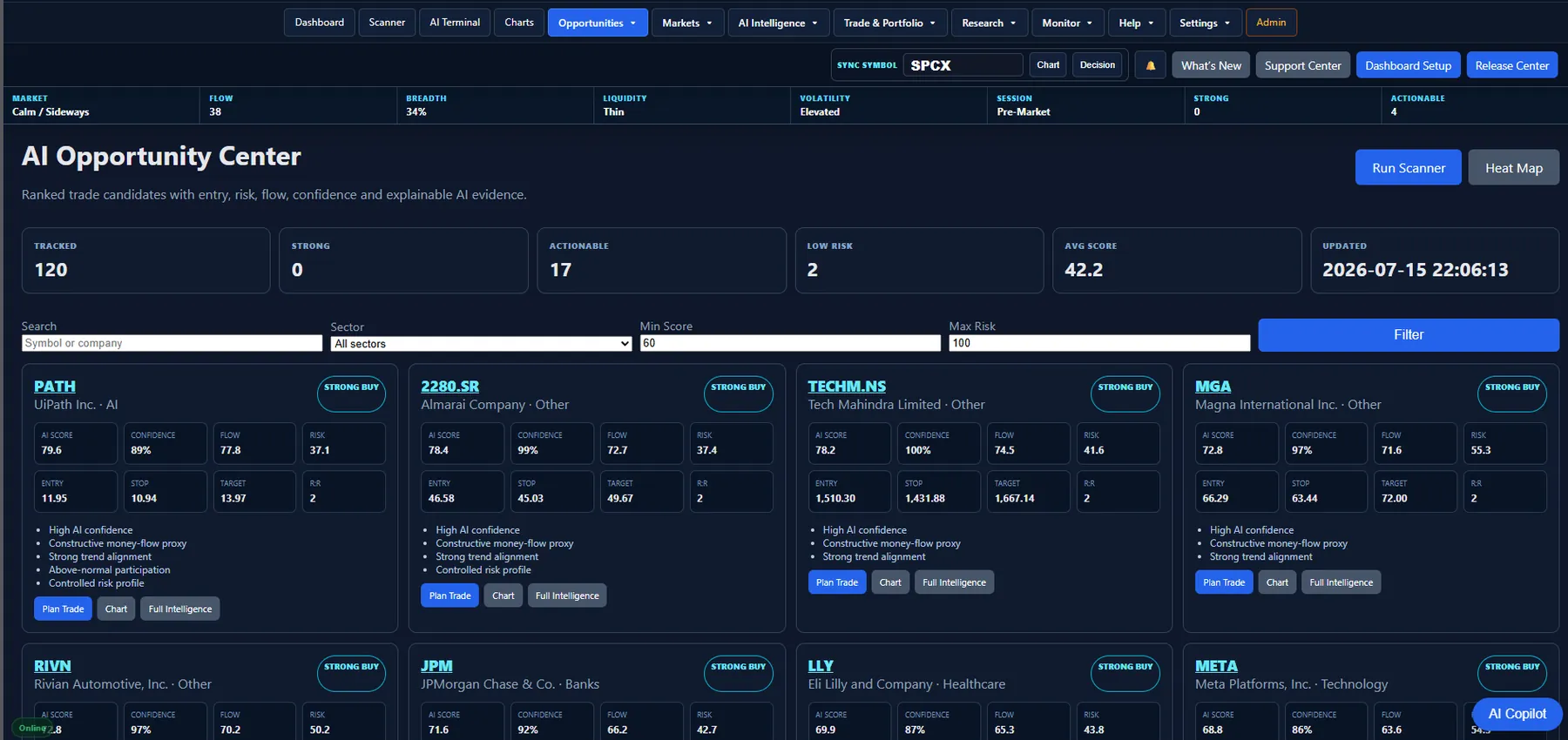Viewport: 1568px width, 740px height.
Task: Open the Heat Map view
Action: tap(1514, 167)
